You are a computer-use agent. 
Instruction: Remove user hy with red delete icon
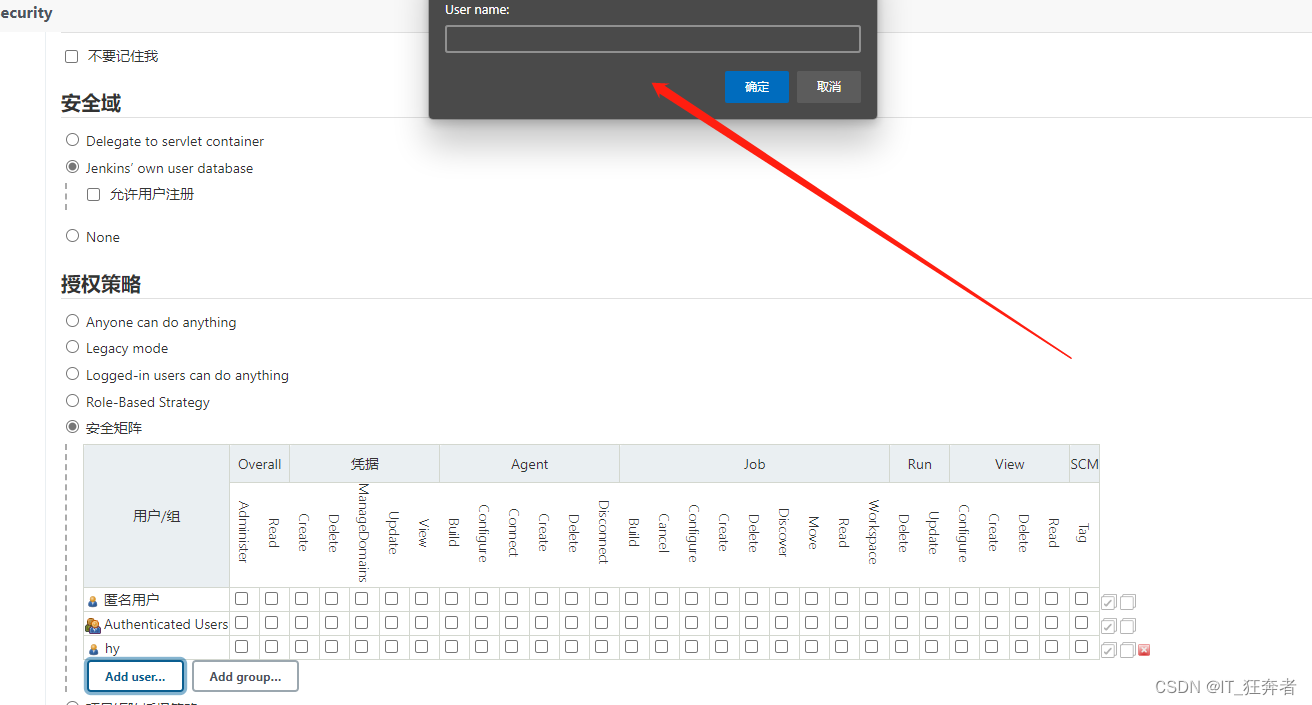coord(1144,650)
